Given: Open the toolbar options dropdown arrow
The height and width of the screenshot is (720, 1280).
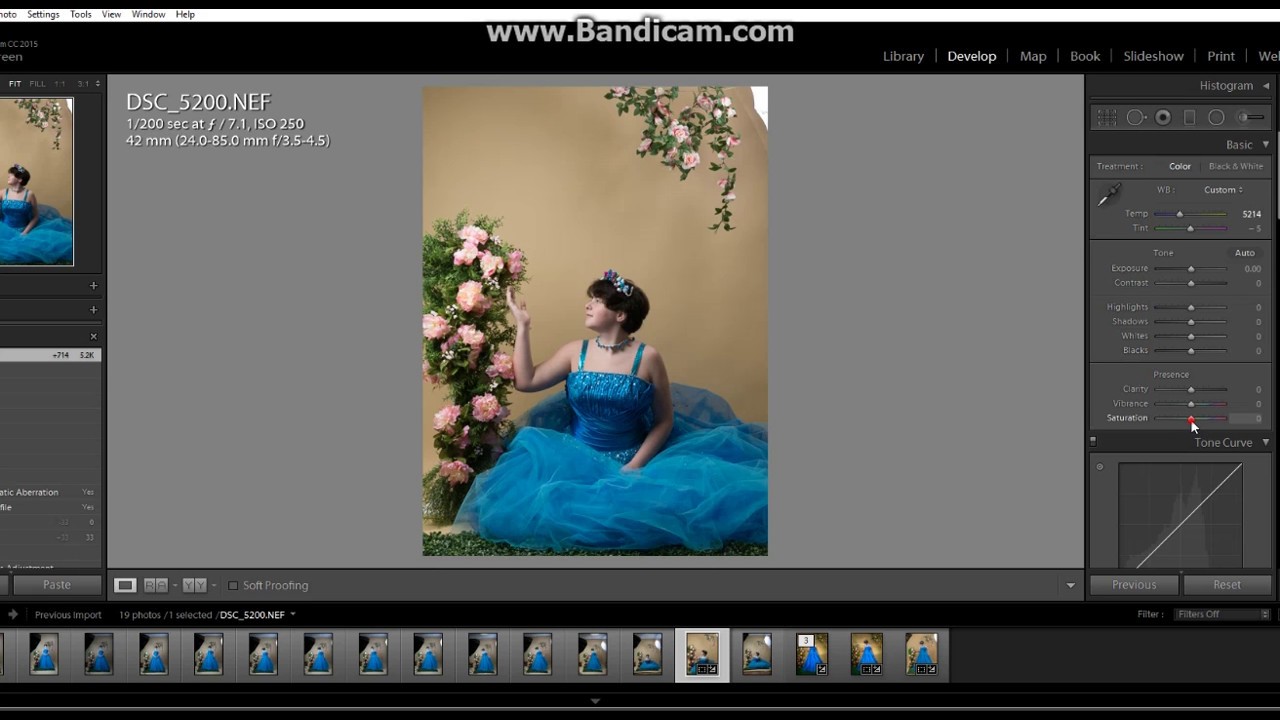Looking at the screenshot, I should (1070, 585).
